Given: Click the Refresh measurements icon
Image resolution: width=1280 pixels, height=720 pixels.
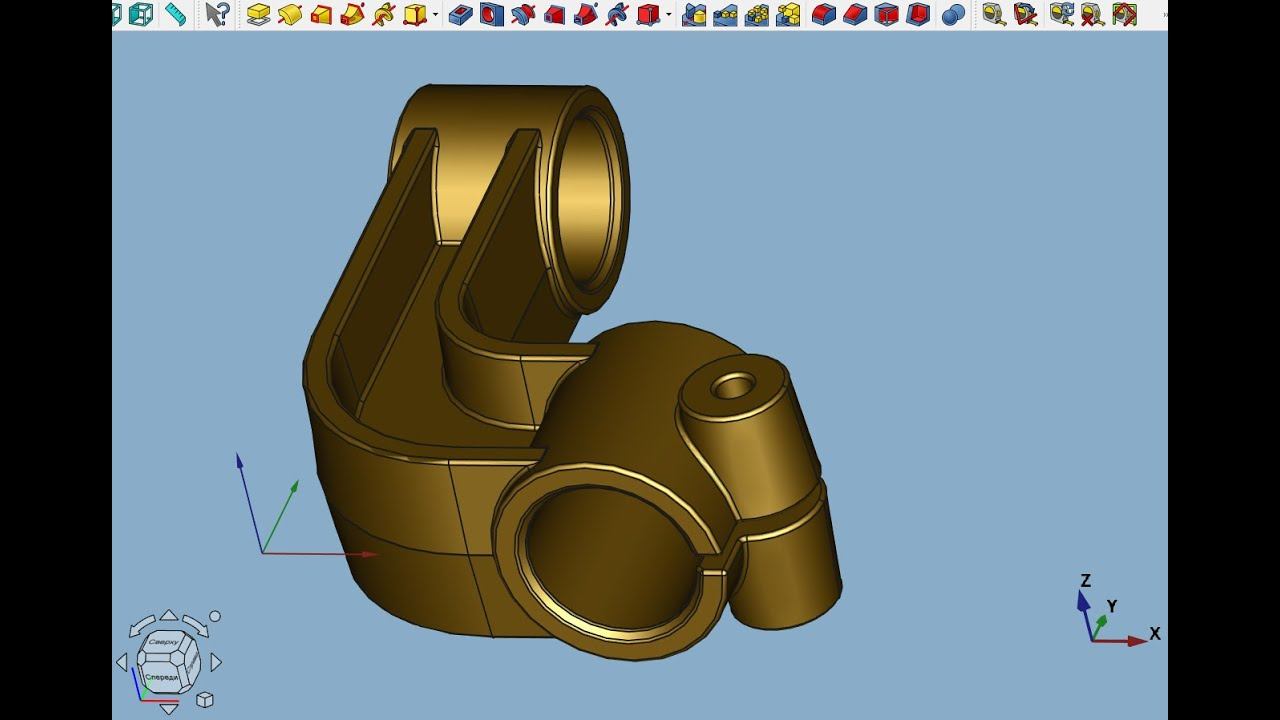Looking at the screenshot, I should [1061, 14].
